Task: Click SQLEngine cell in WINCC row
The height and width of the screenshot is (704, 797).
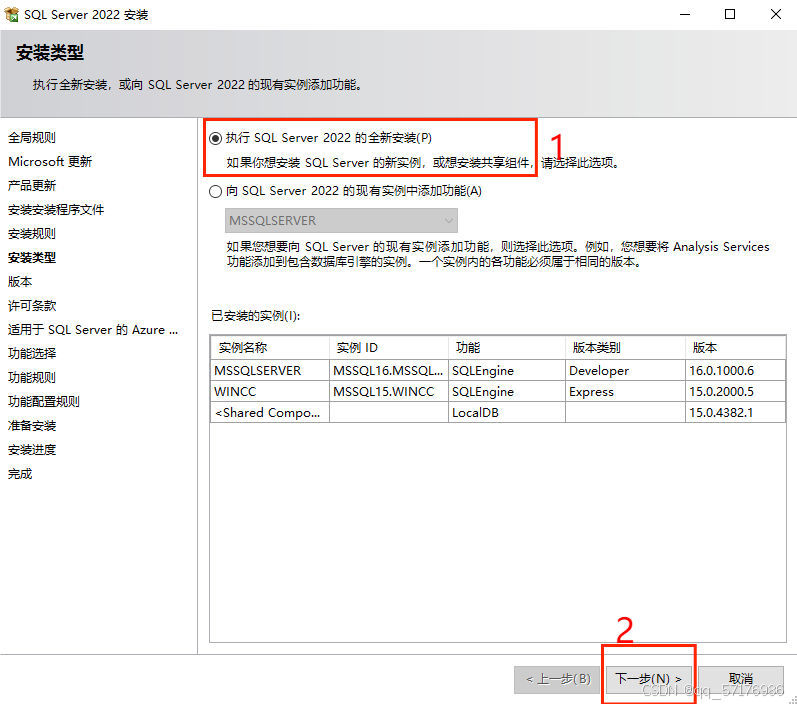Action: click(507, 391)
